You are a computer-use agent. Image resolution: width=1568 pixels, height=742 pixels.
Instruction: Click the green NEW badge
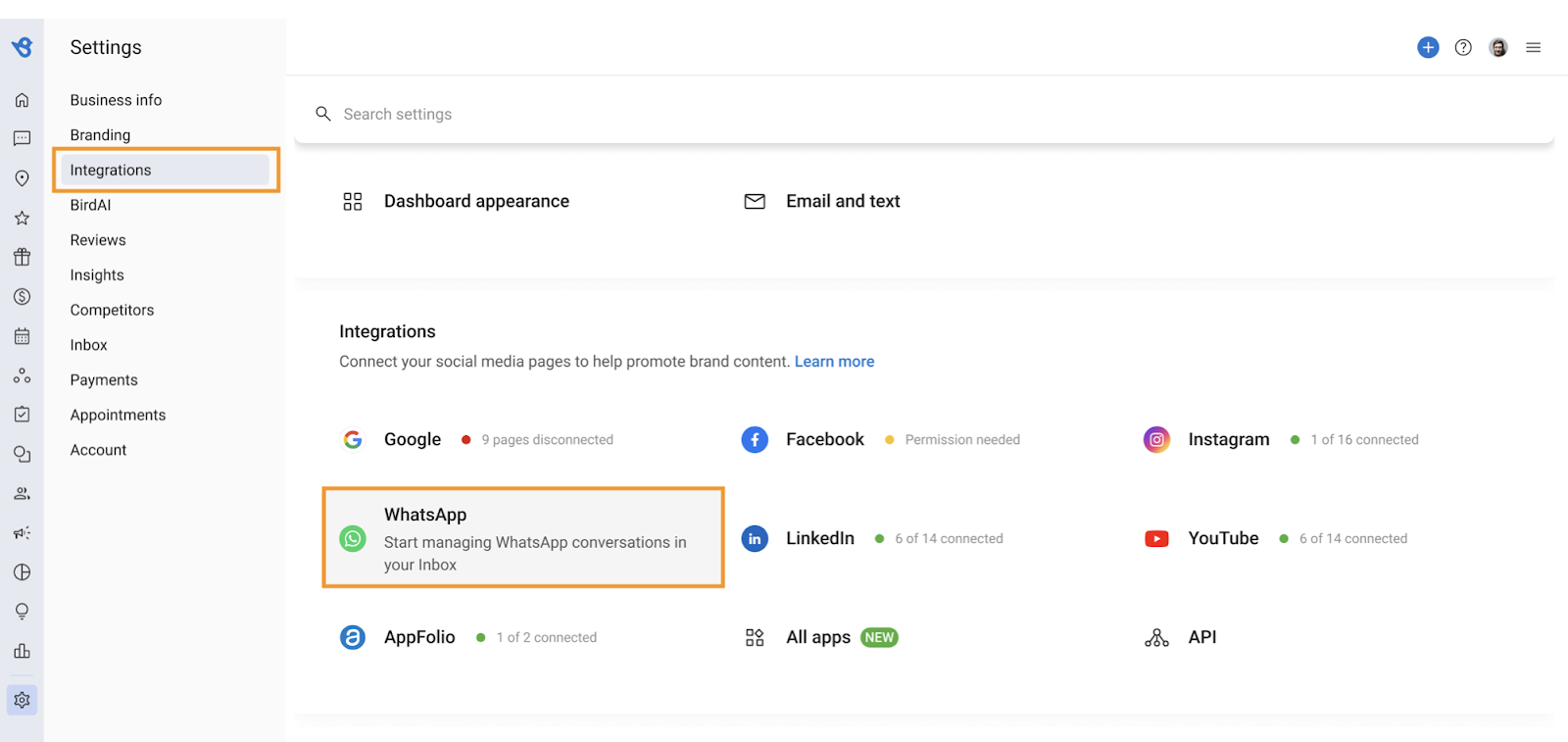(879, 637)
